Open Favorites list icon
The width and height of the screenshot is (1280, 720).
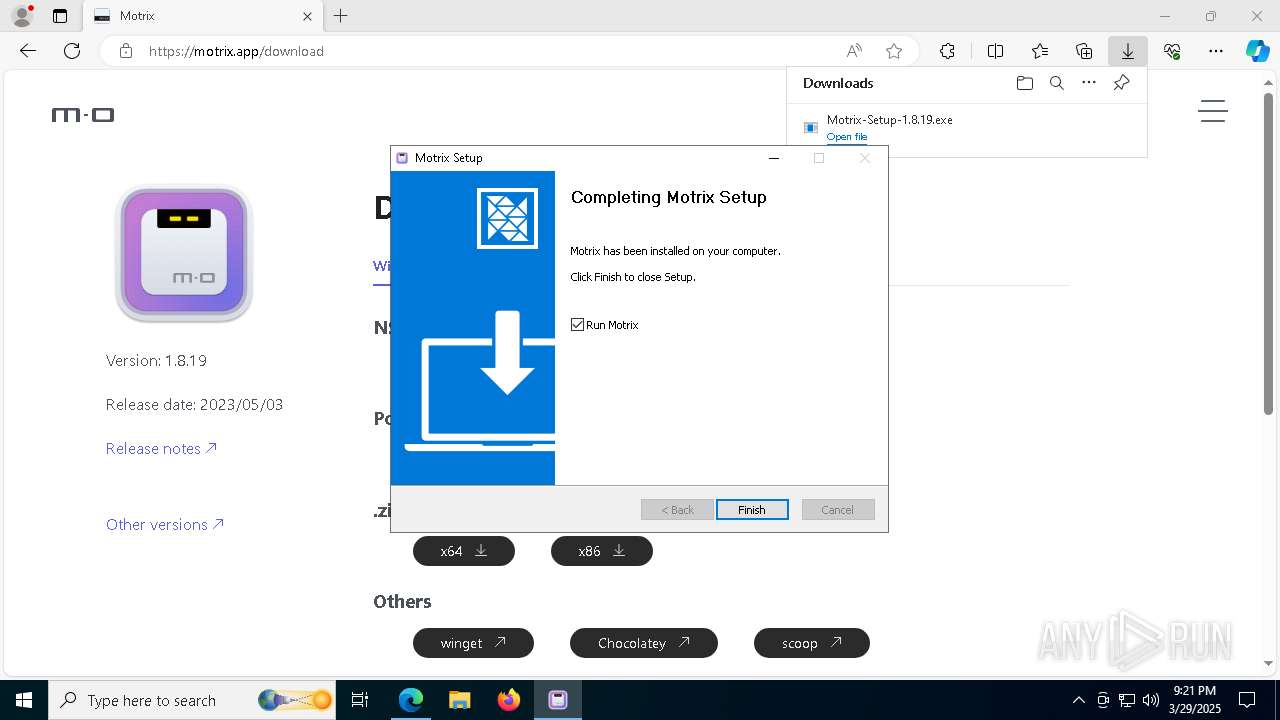pyautogui.click(x=1040, y=51)
